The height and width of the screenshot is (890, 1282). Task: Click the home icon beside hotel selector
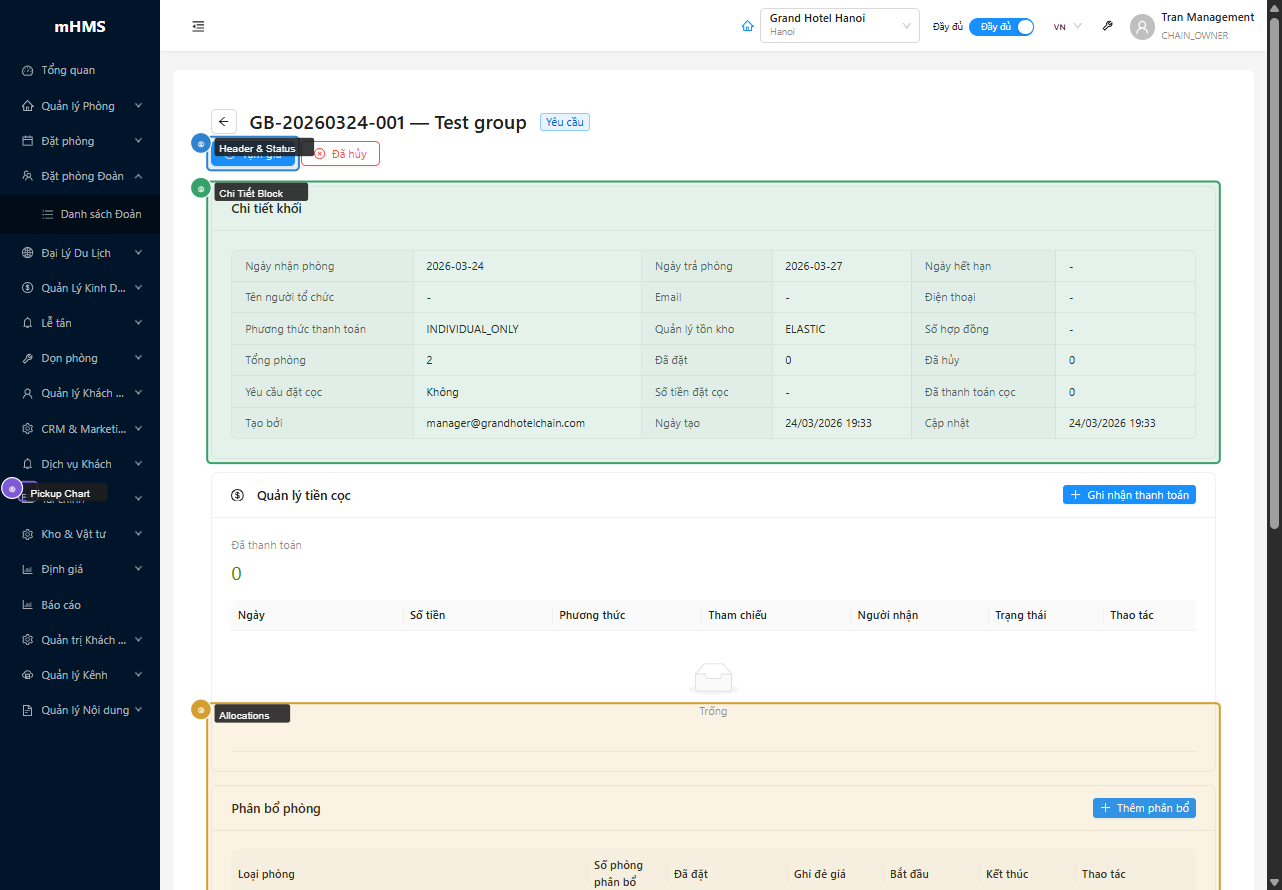[x=747, y=26]
